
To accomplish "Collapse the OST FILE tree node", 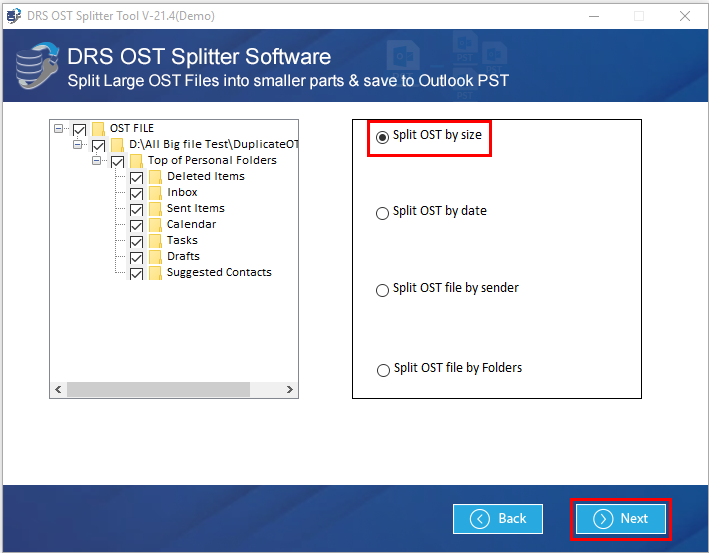I will point(58,129).
